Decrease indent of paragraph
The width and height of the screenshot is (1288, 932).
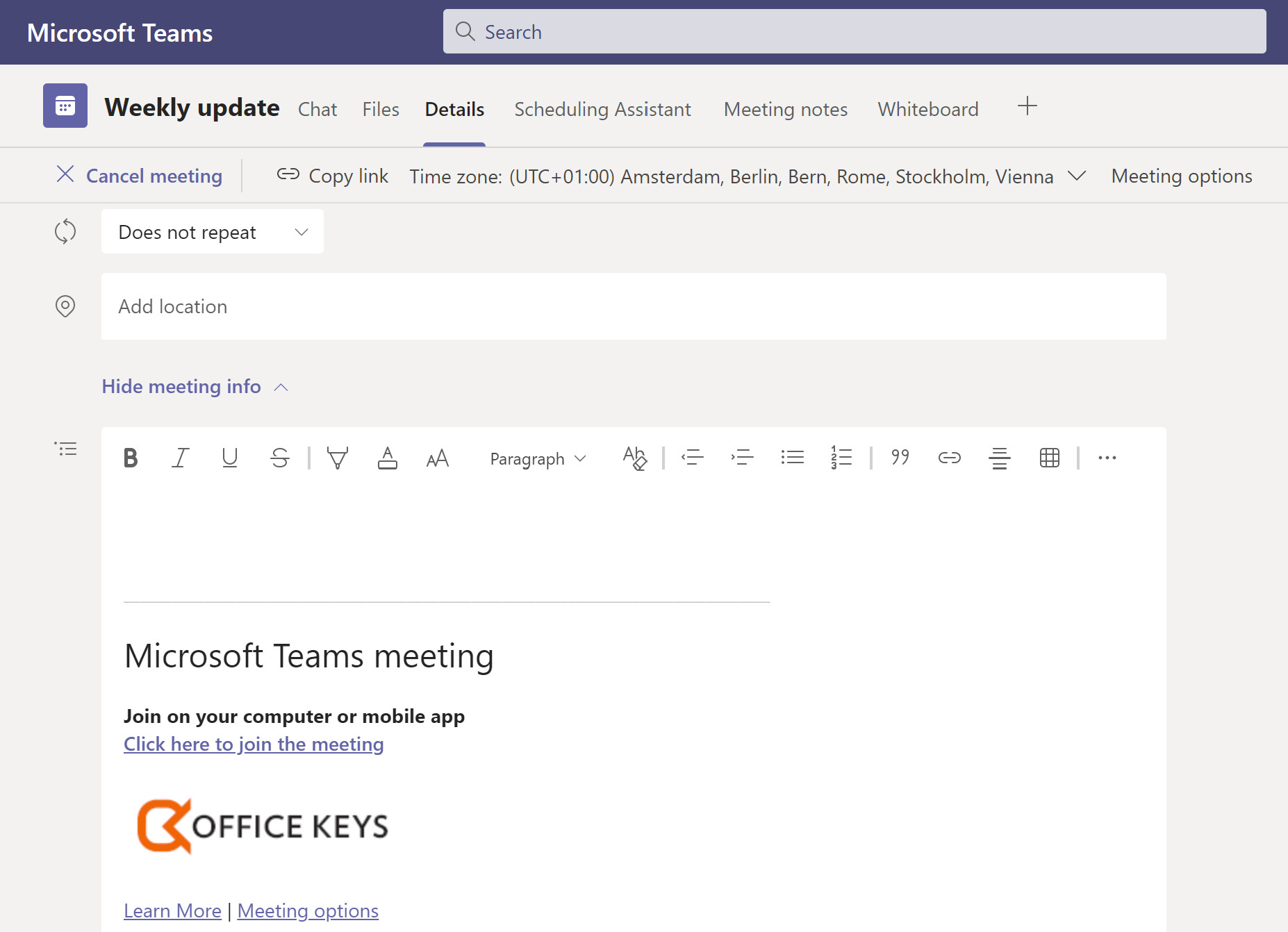pyautogui.click(x=693, y=458)
